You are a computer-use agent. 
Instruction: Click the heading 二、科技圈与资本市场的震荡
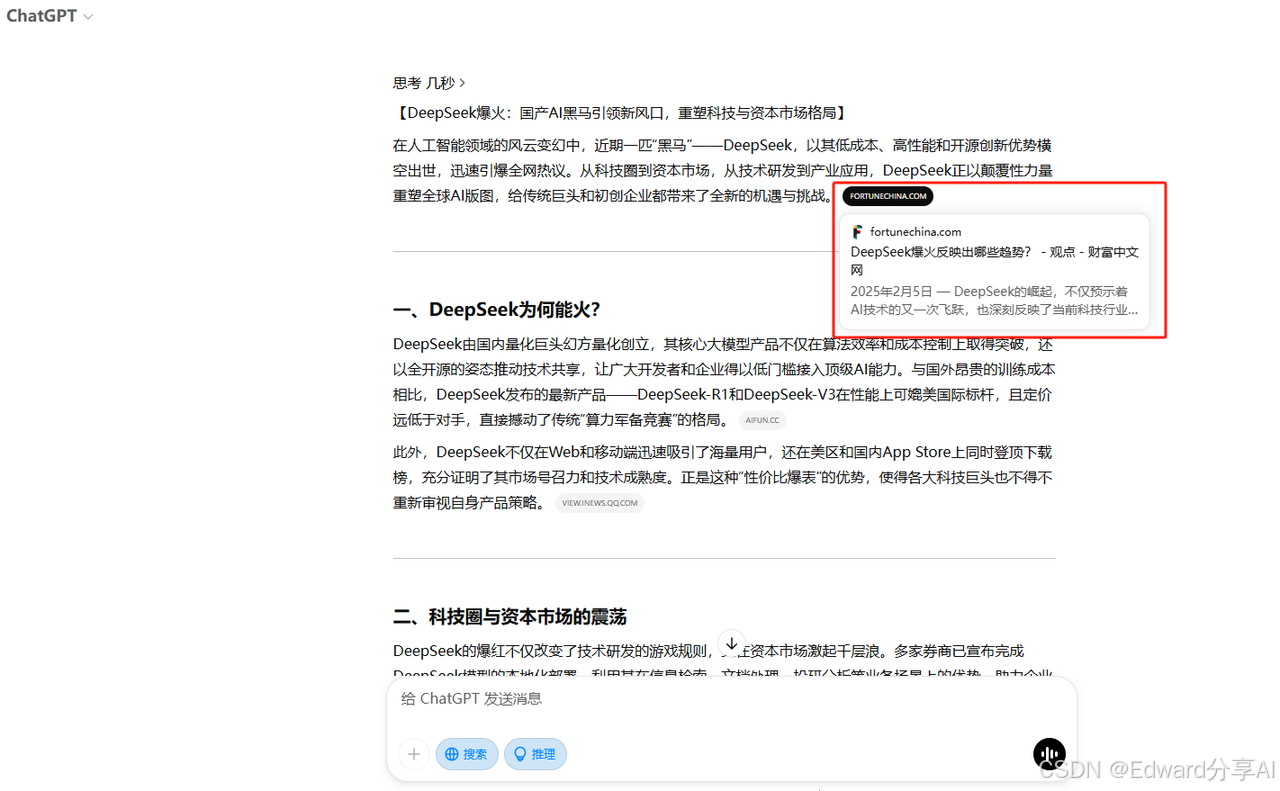pos(510,616)
